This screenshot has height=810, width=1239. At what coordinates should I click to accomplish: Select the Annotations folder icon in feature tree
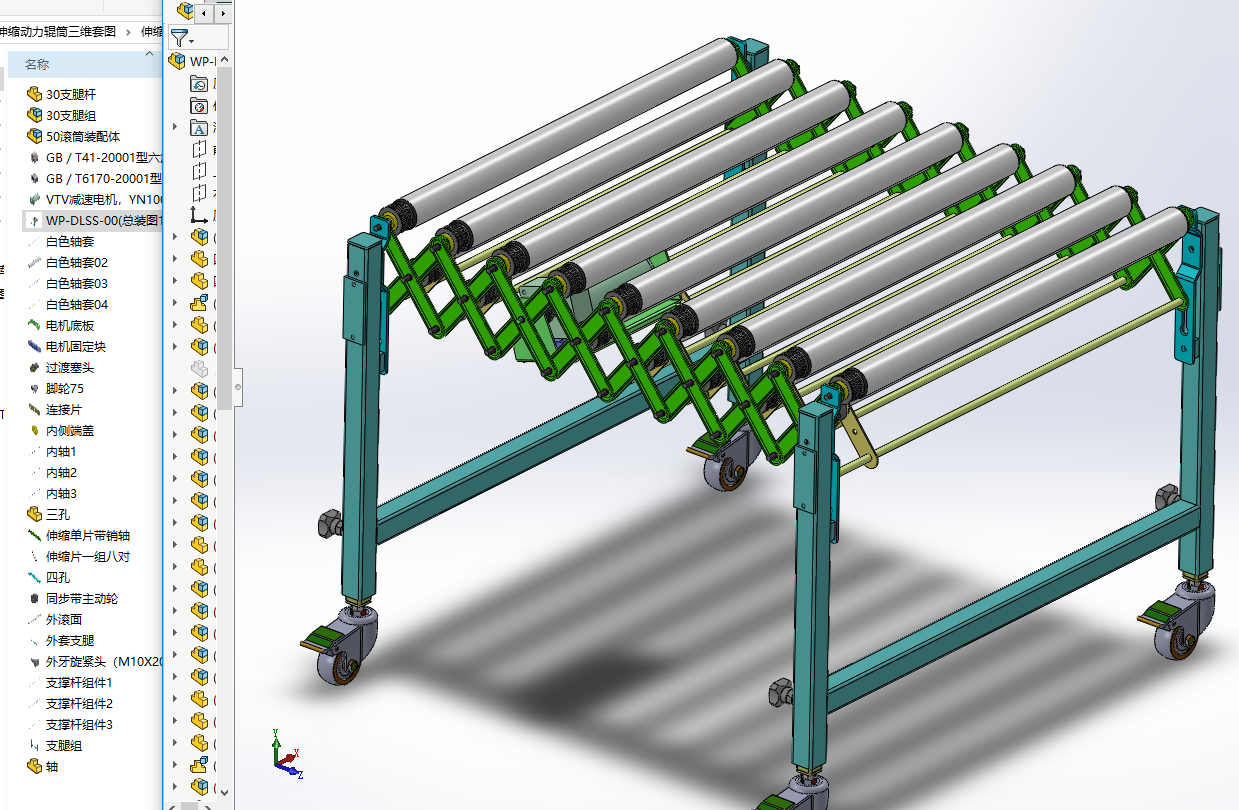click(199, 128)
